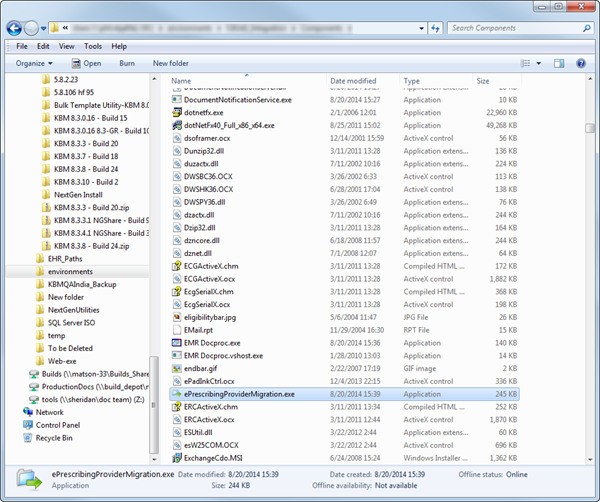Viewport: 600px width, 502px height.
Task: Click the Builds network drive icon
Action: click(x=34, y=374)
